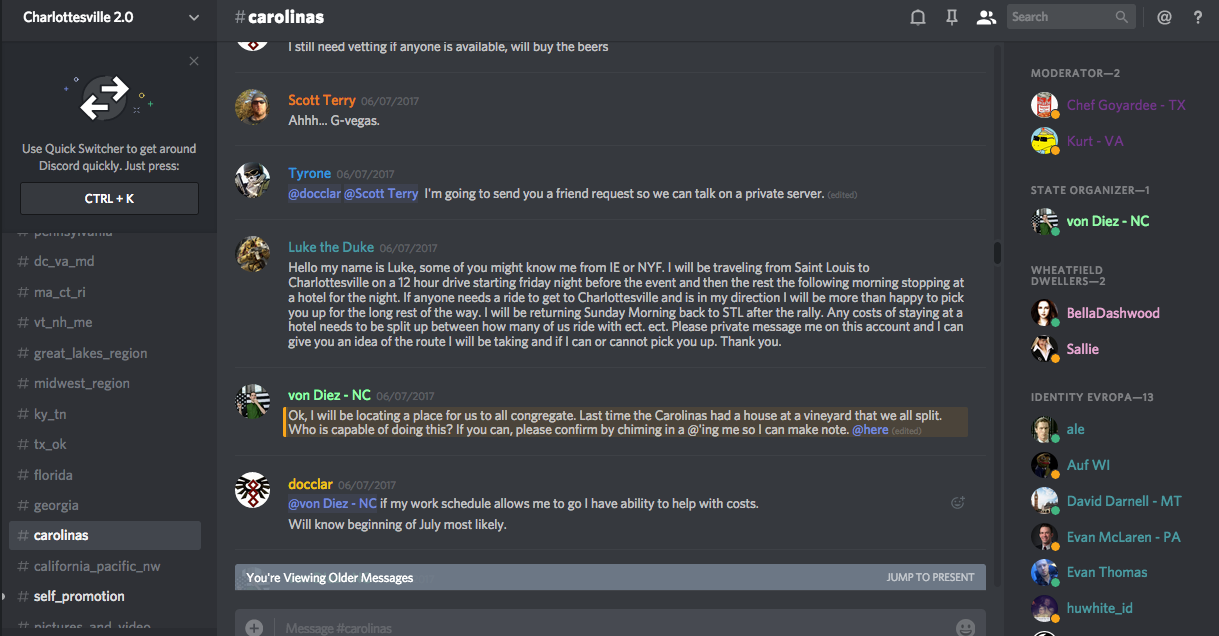Open the emoji picker
Viewport: 1219px width, 636px height.
(x=965, y=627)
